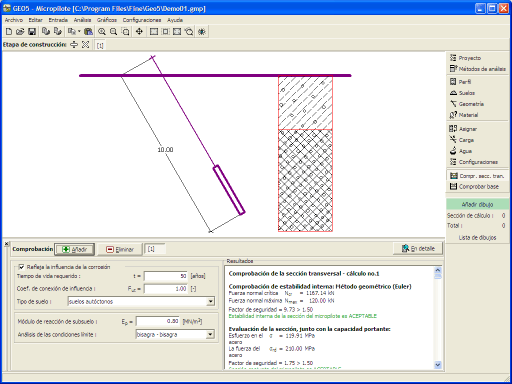Open the Suelos input mode
This screenshot has height=384, width=512.
(x=477, y=93)
